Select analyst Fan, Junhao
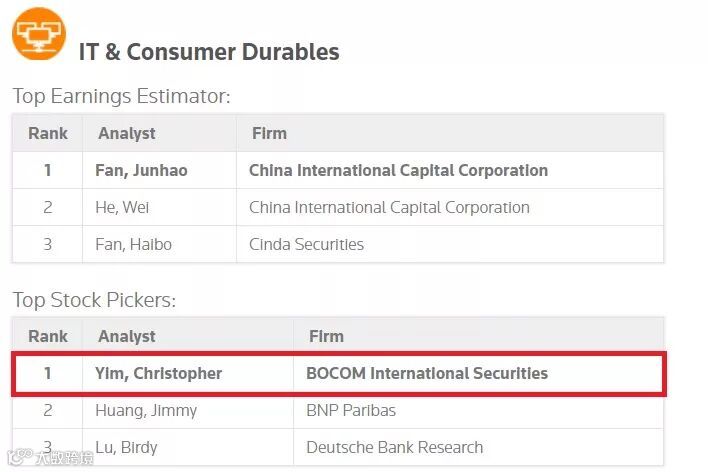Image resolution: width=708 pixels, height=472 pixels. click(x=141, y=170)
